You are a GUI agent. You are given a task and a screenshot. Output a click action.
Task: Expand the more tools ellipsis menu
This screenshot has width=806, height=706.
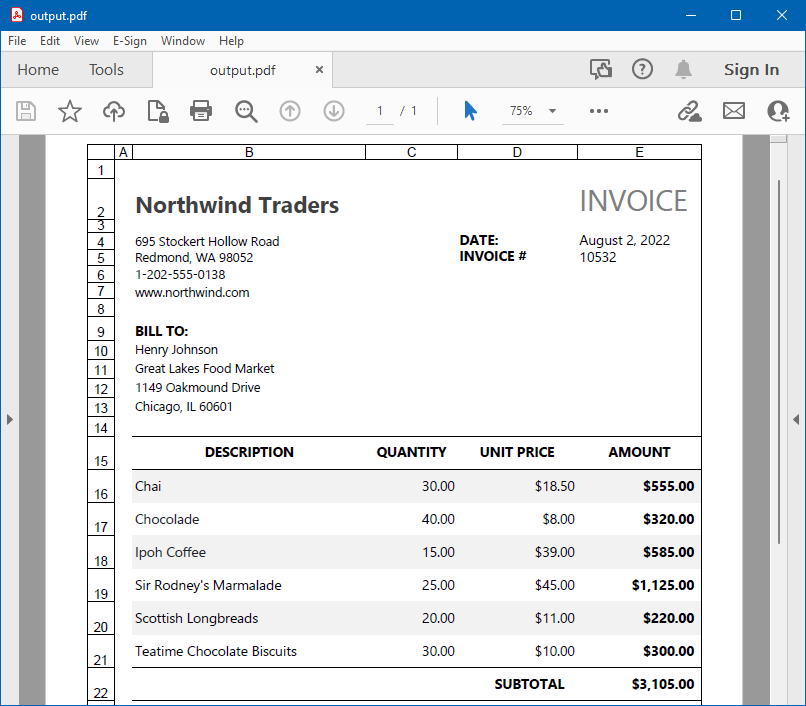(x=598, y=111)
